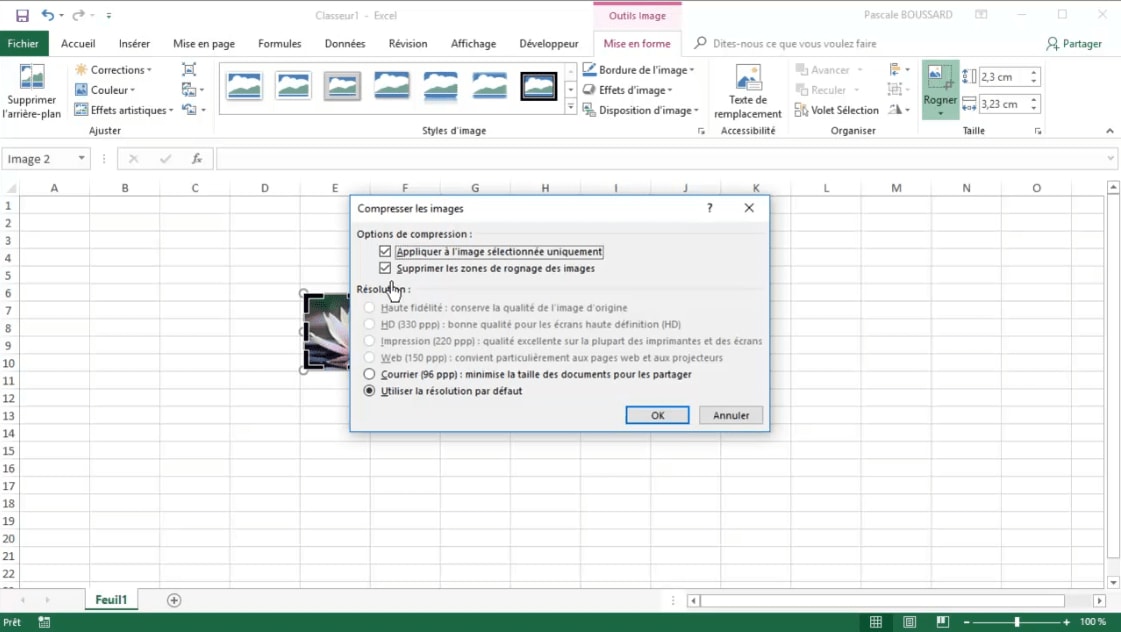Image resolution: width=1121 pixels, height=632 pixels.
Task: Uncheck Supprimer les zones de rognage des images
Action: [x=385, y=268]
